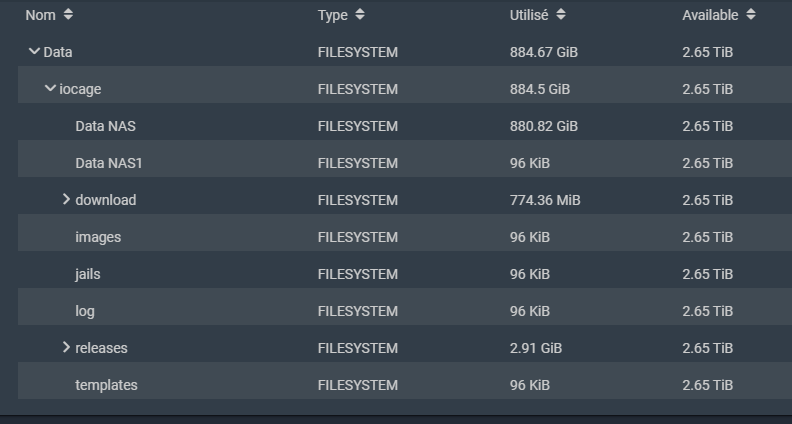
Task: Sort by Available using its sort icon
Action: 751,15
